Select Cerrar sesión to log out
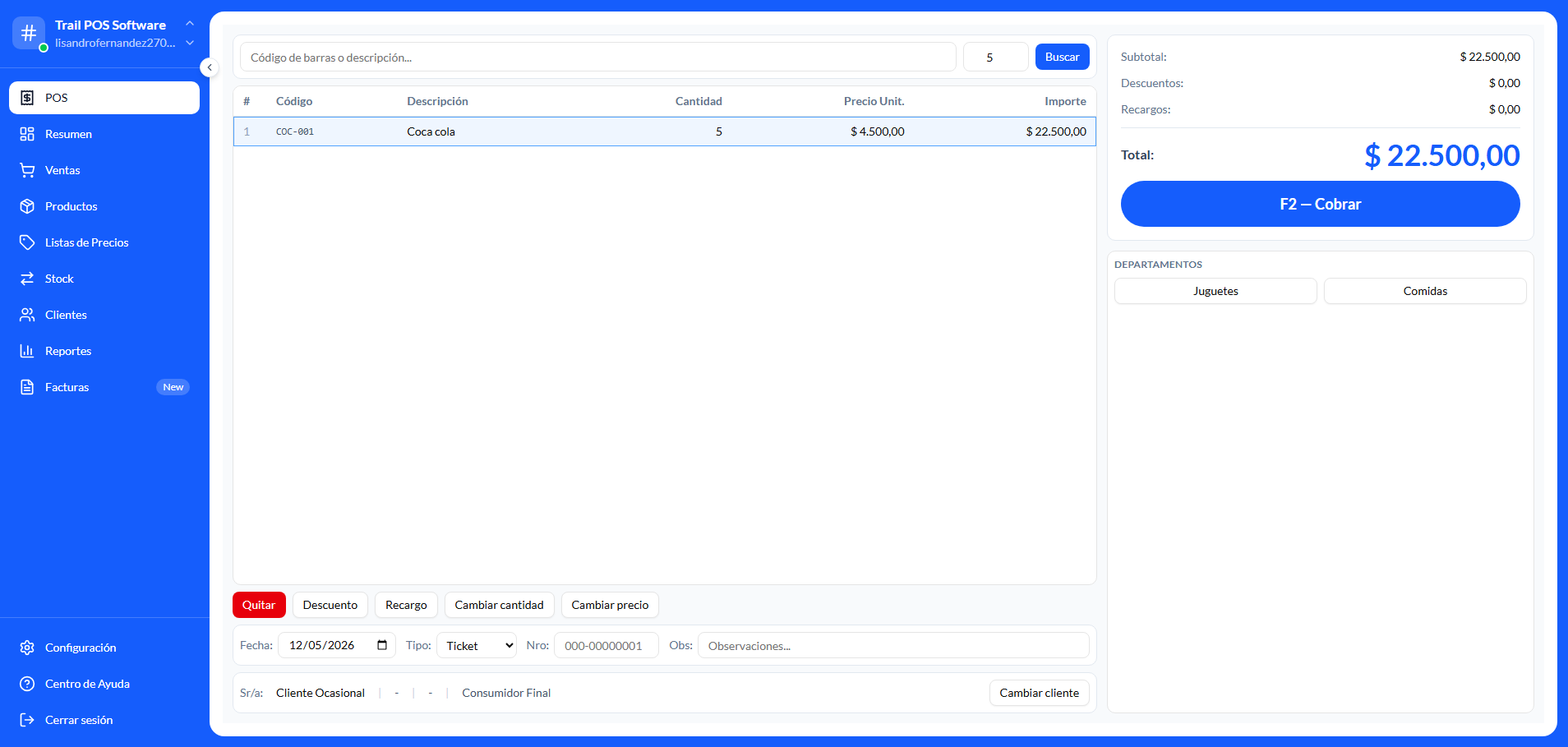1568x747 pixels. pyautogui.click(x=104, y=720)
